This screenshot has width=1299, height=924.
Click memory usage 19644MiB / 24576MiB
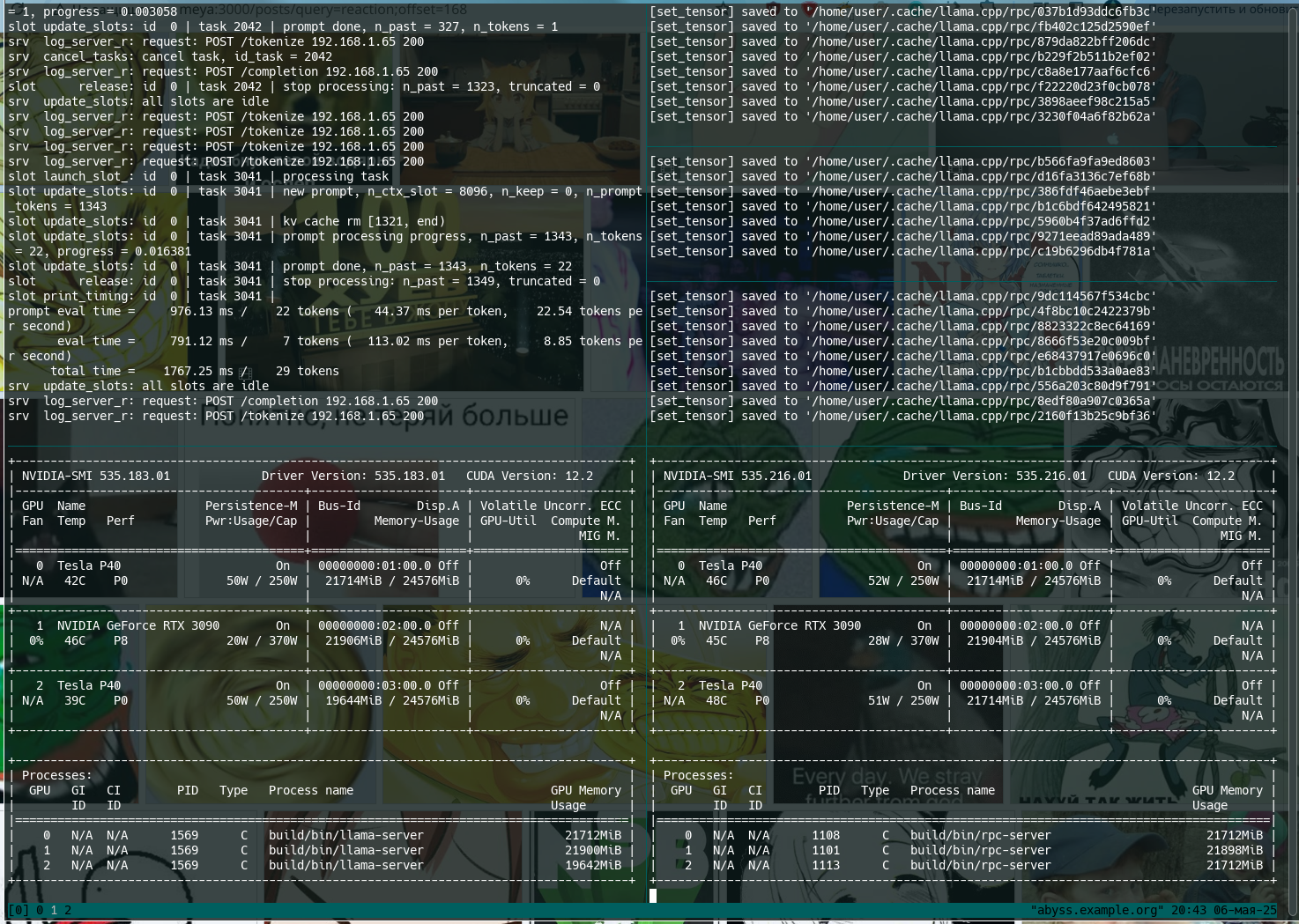click(392, 700)
